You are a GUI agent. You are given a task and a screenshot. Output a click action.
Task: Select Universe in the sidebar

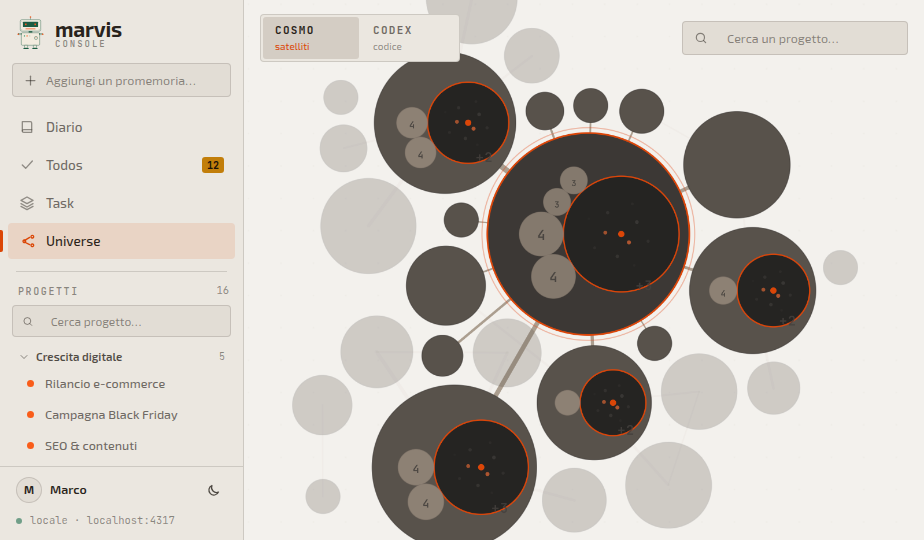(121, 241)
